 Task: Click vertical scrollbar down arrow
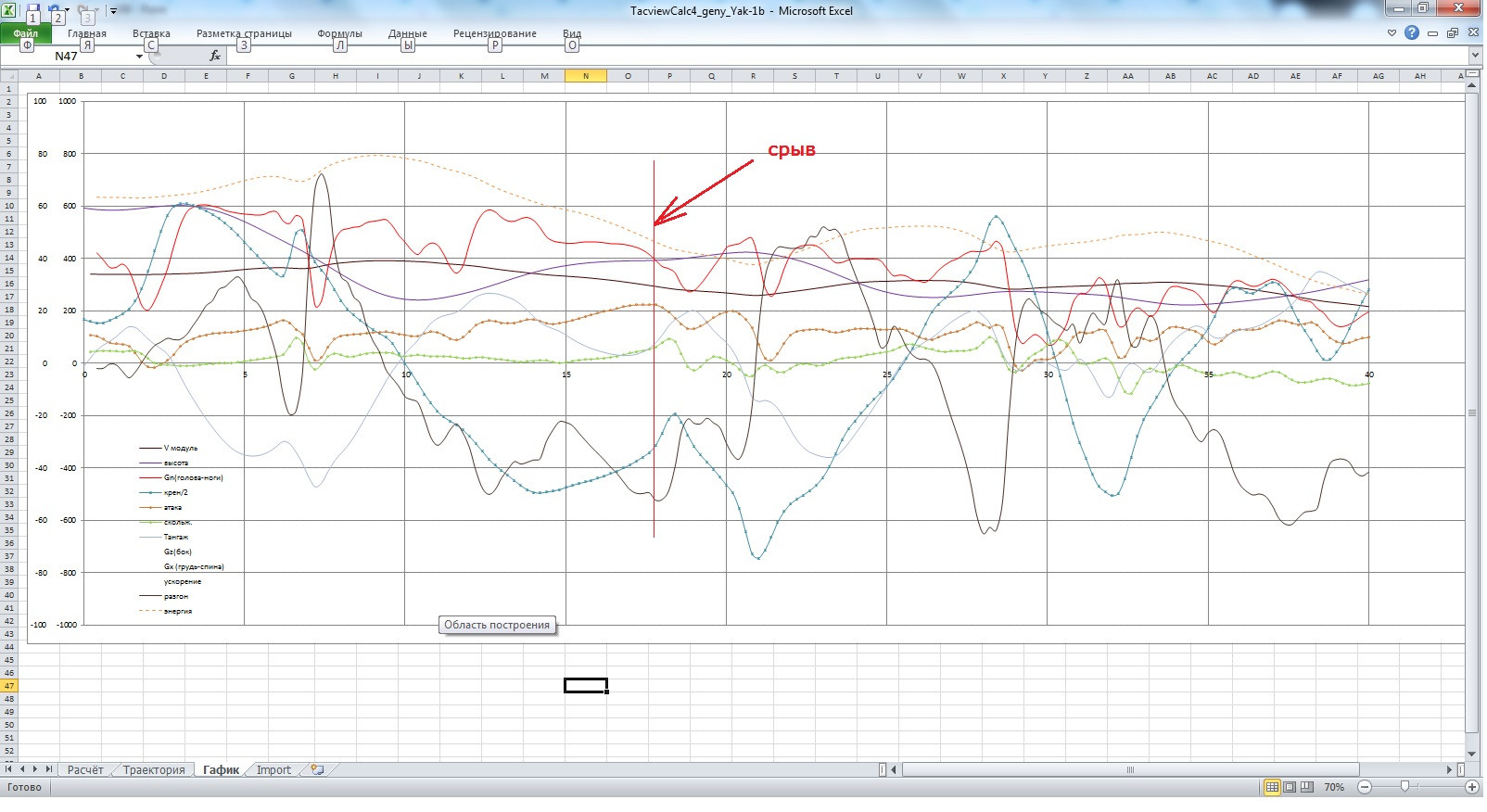tap(1472, 755)
